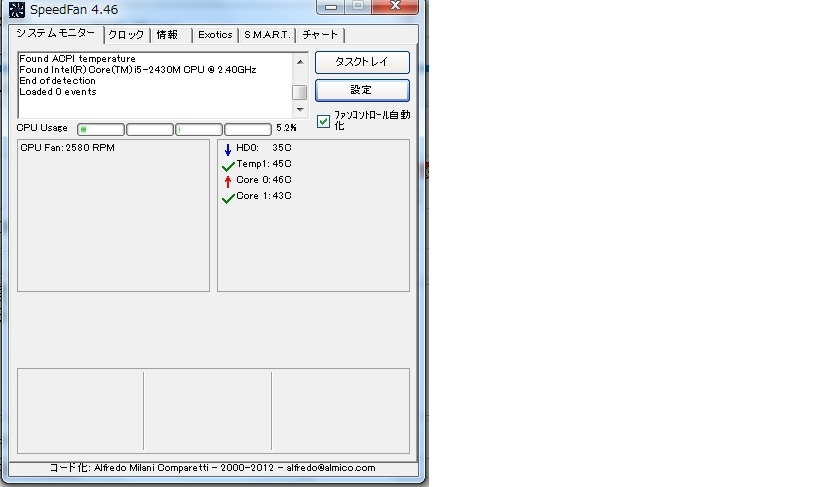Click the blue down arrow beside HD0

coord(228,150)
